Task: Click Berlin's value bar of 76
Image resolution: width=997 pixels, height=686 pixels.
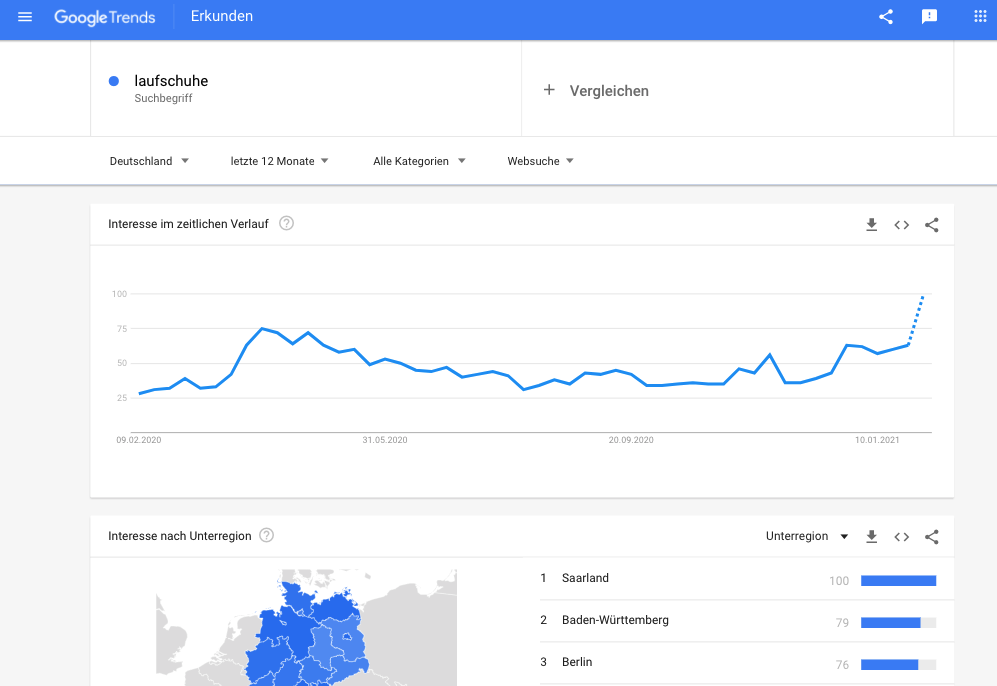Action: 898,664
